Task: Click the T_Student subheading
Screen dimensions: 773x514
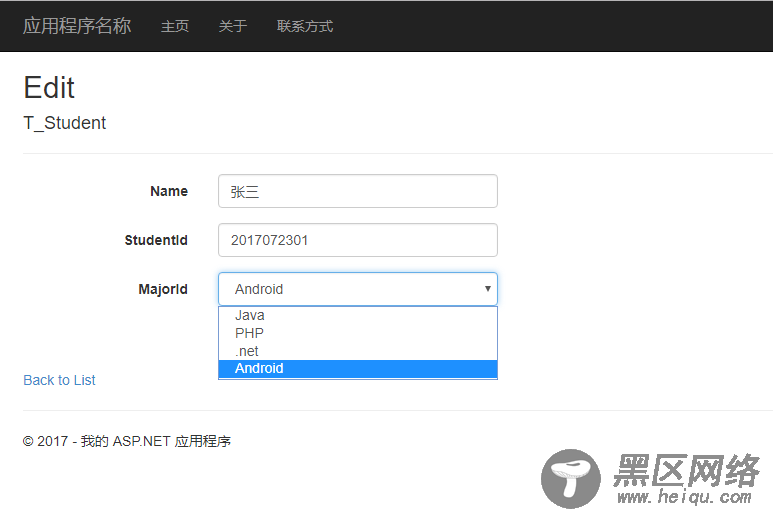Action: point(65,123)
